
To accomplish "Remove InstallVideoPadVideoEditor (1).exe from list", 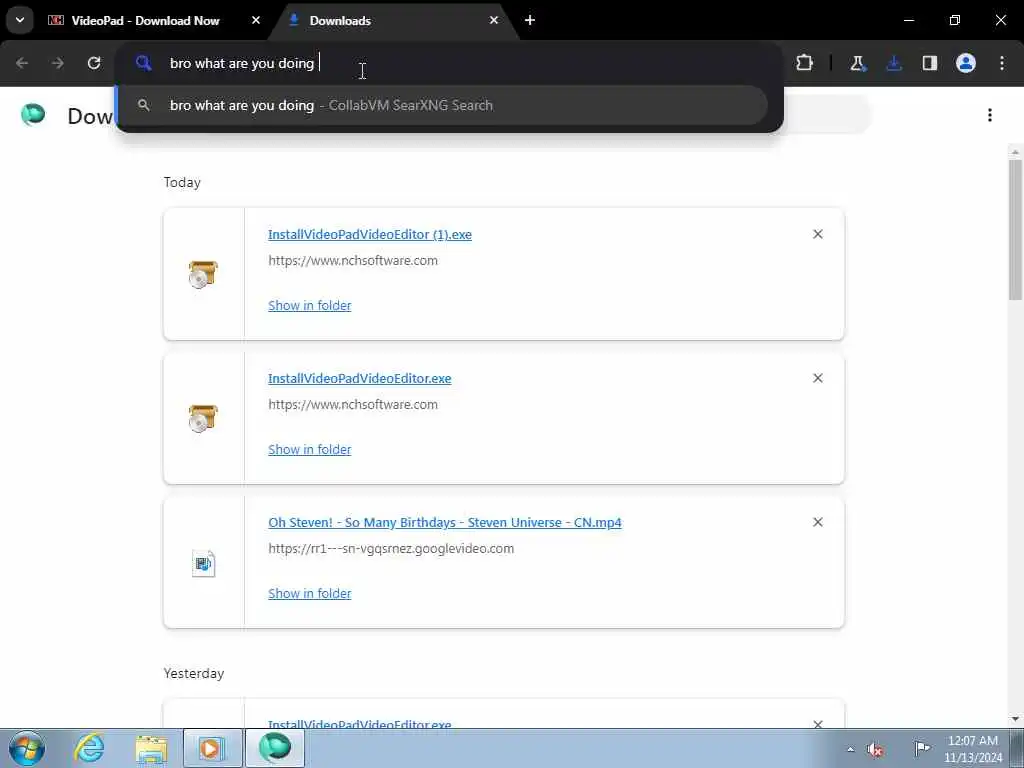I will 818,234.
